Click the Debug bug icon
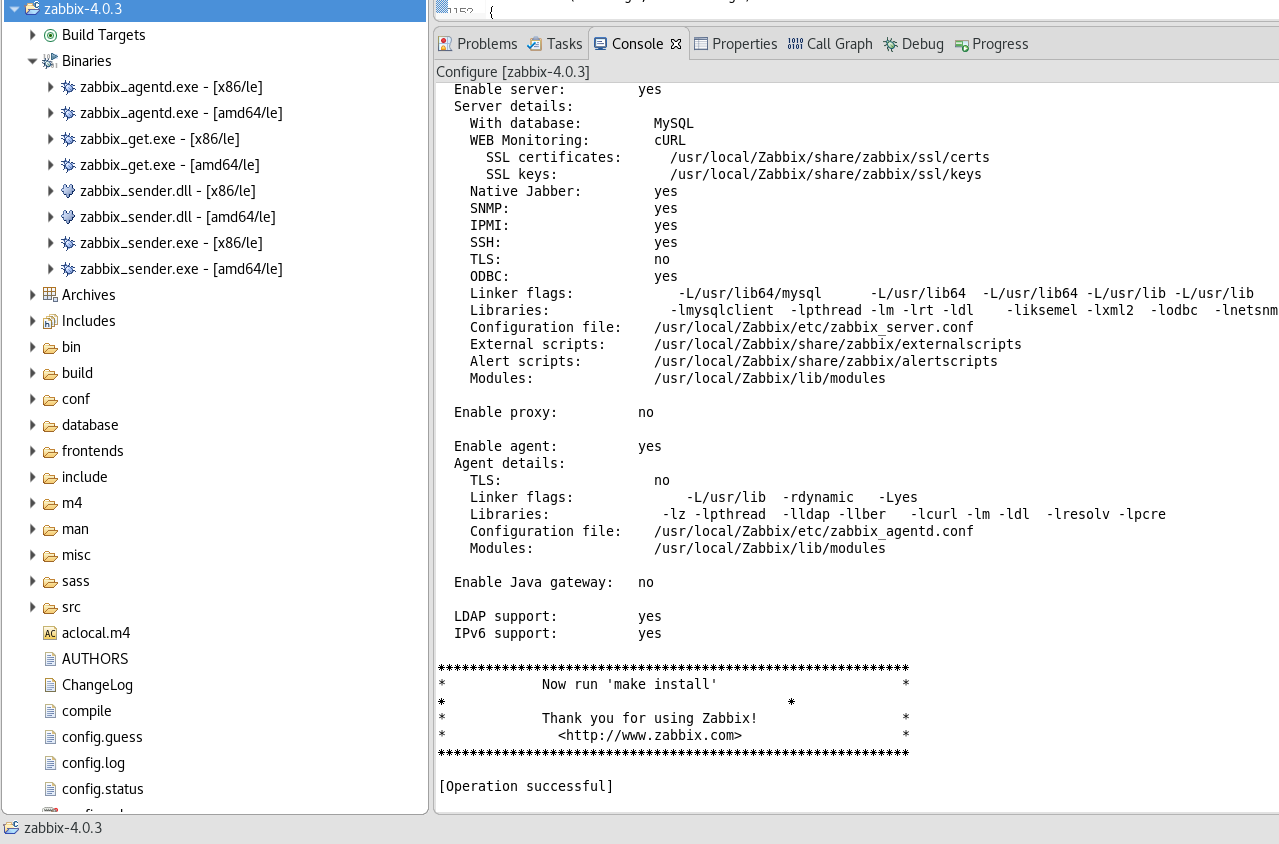 pyautogui.click(x=890, y=44)
